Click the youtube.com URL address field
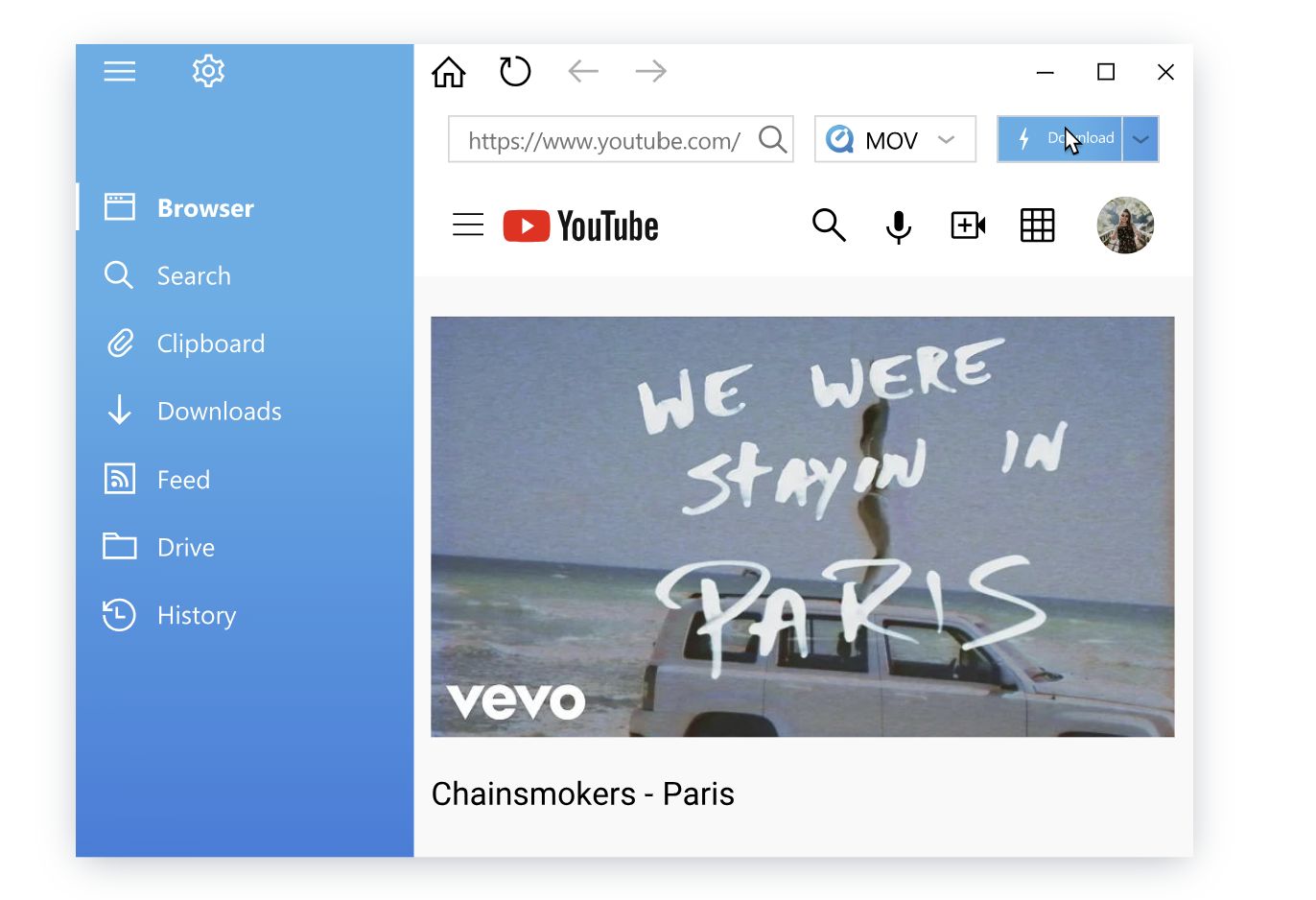 click(x=621, y=139)
